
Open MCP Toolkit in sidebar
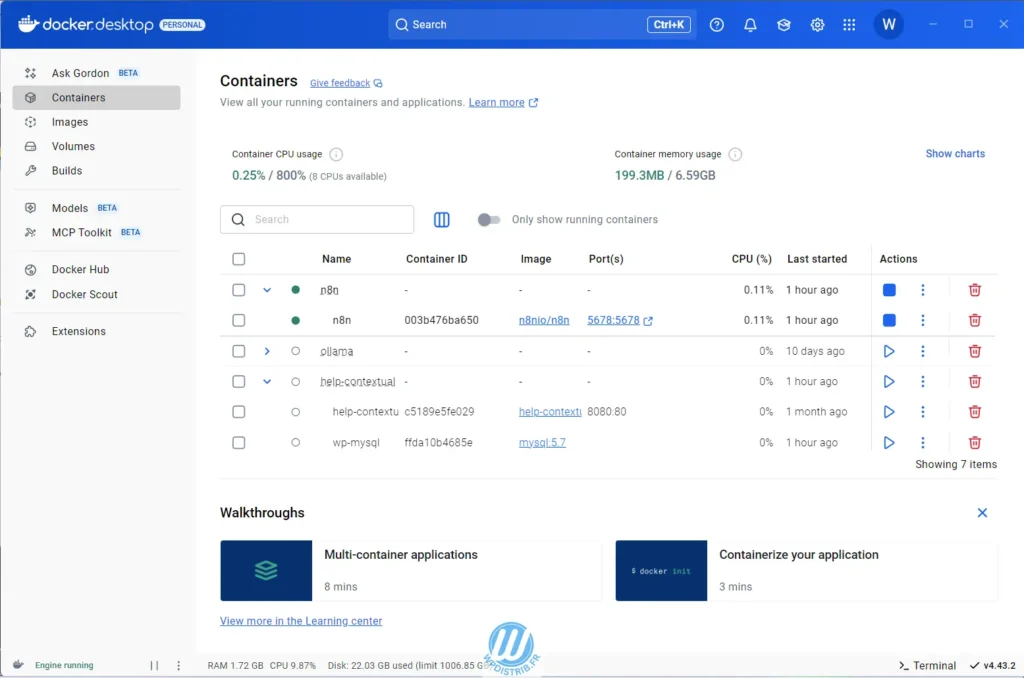pyautogui.click(x=96, y=233)
